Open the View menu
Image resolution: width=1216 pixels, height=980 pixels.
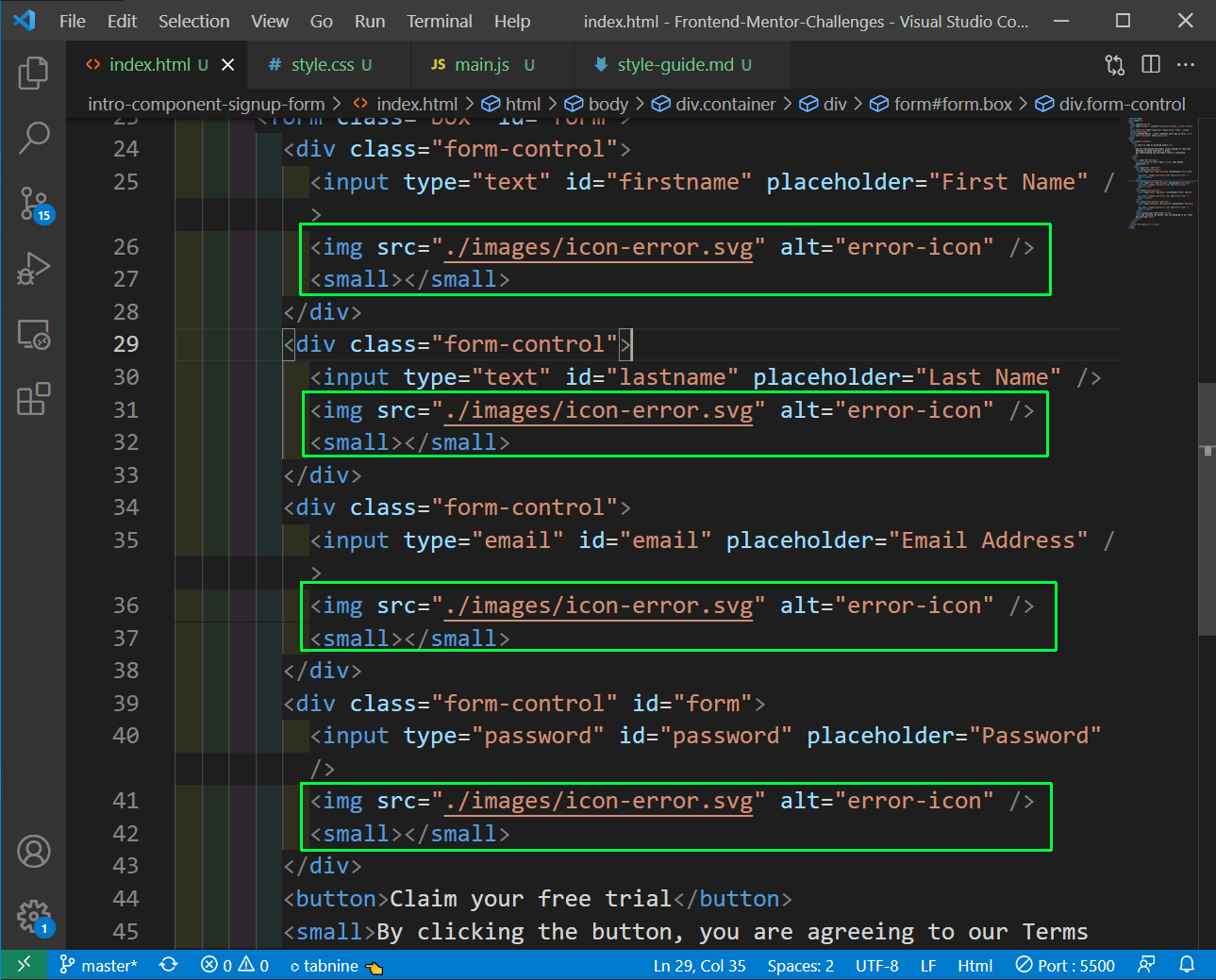pos(270,21)
